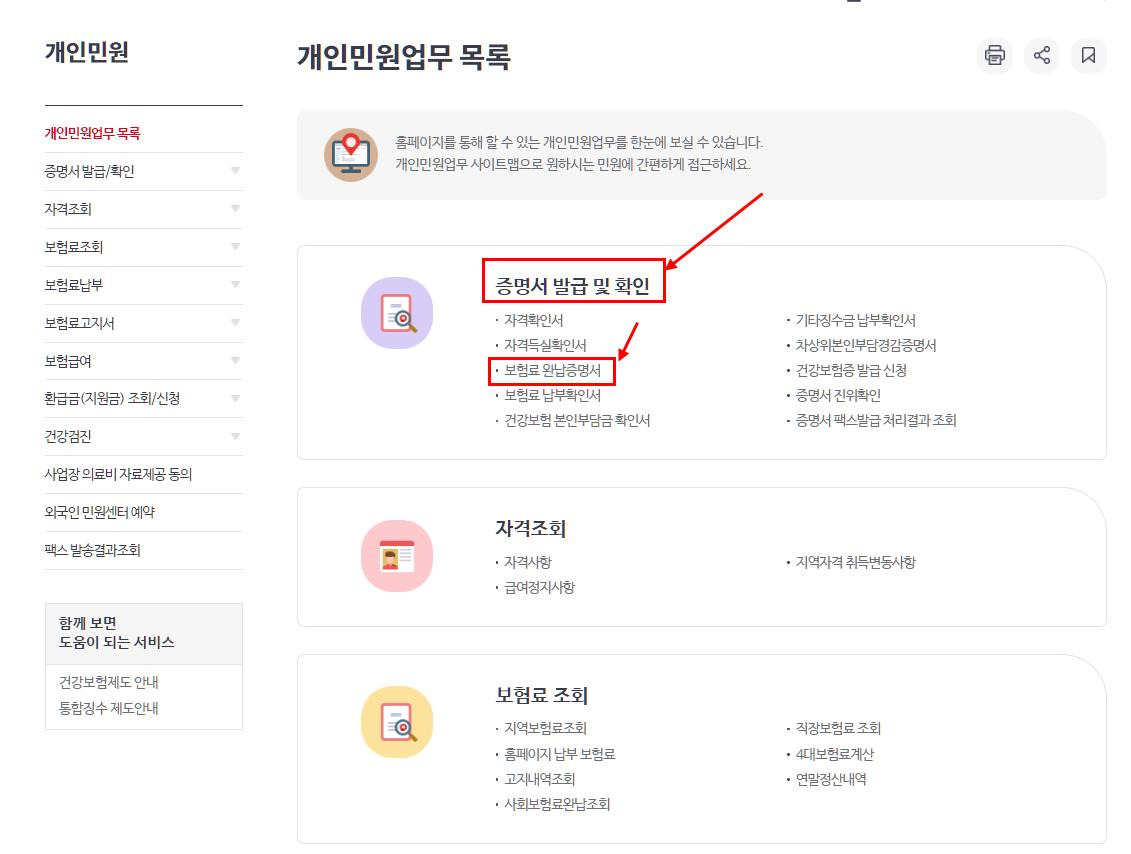
Task: Open the 직장보험료 조회 link
Action: tap(837, 728)
